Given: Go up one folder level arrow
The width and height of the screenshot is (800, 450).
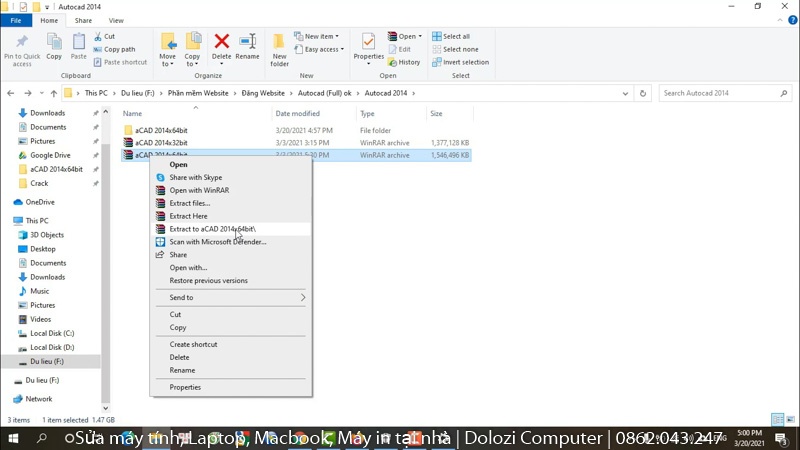Looking at the screenshot, I should point(54,93).
